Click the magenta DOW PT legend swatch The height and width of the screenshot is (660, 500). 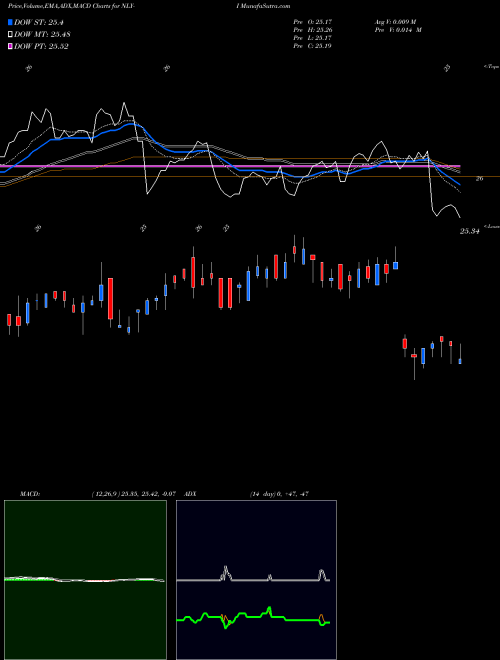[x=10, y=46]
